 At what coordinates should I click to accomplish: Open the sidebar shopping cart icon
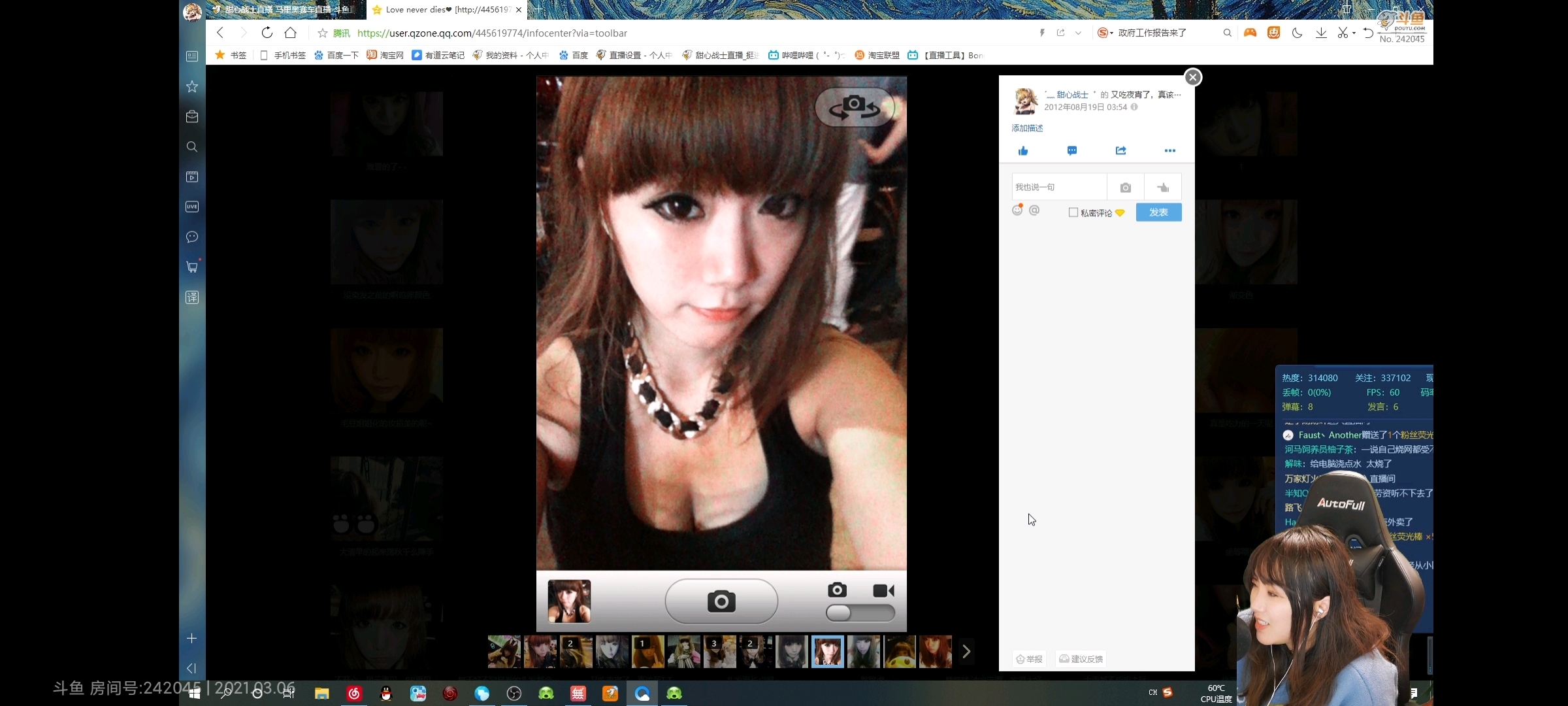click(192, 267)
